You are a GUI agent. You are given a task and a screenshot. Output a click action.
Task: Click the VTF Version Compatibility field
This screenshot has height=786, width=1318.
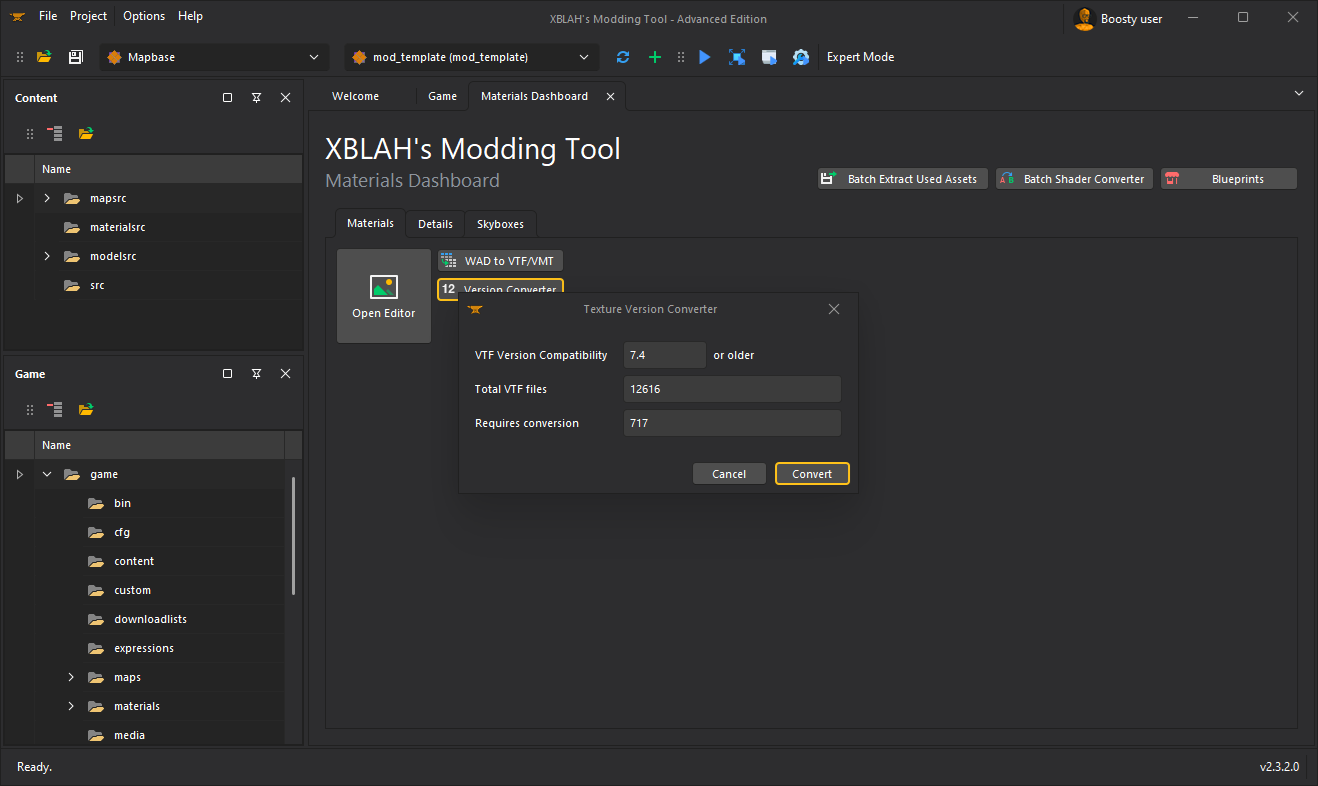coord(664,355)
